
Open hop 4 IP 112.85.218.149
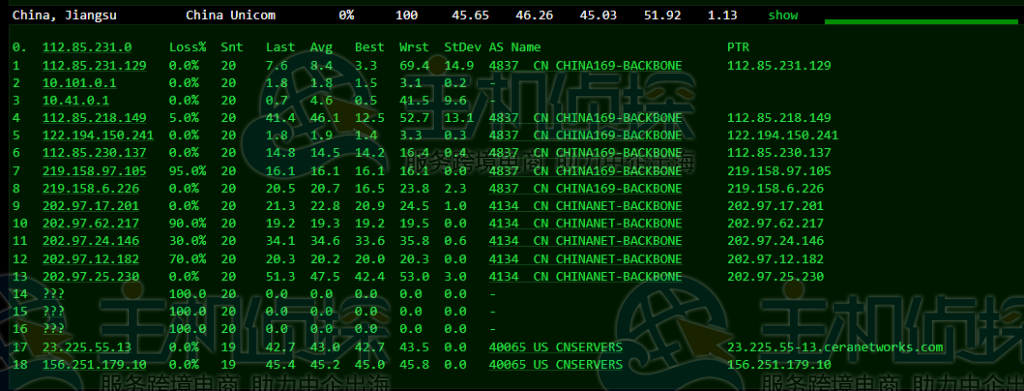click(95, 118)
